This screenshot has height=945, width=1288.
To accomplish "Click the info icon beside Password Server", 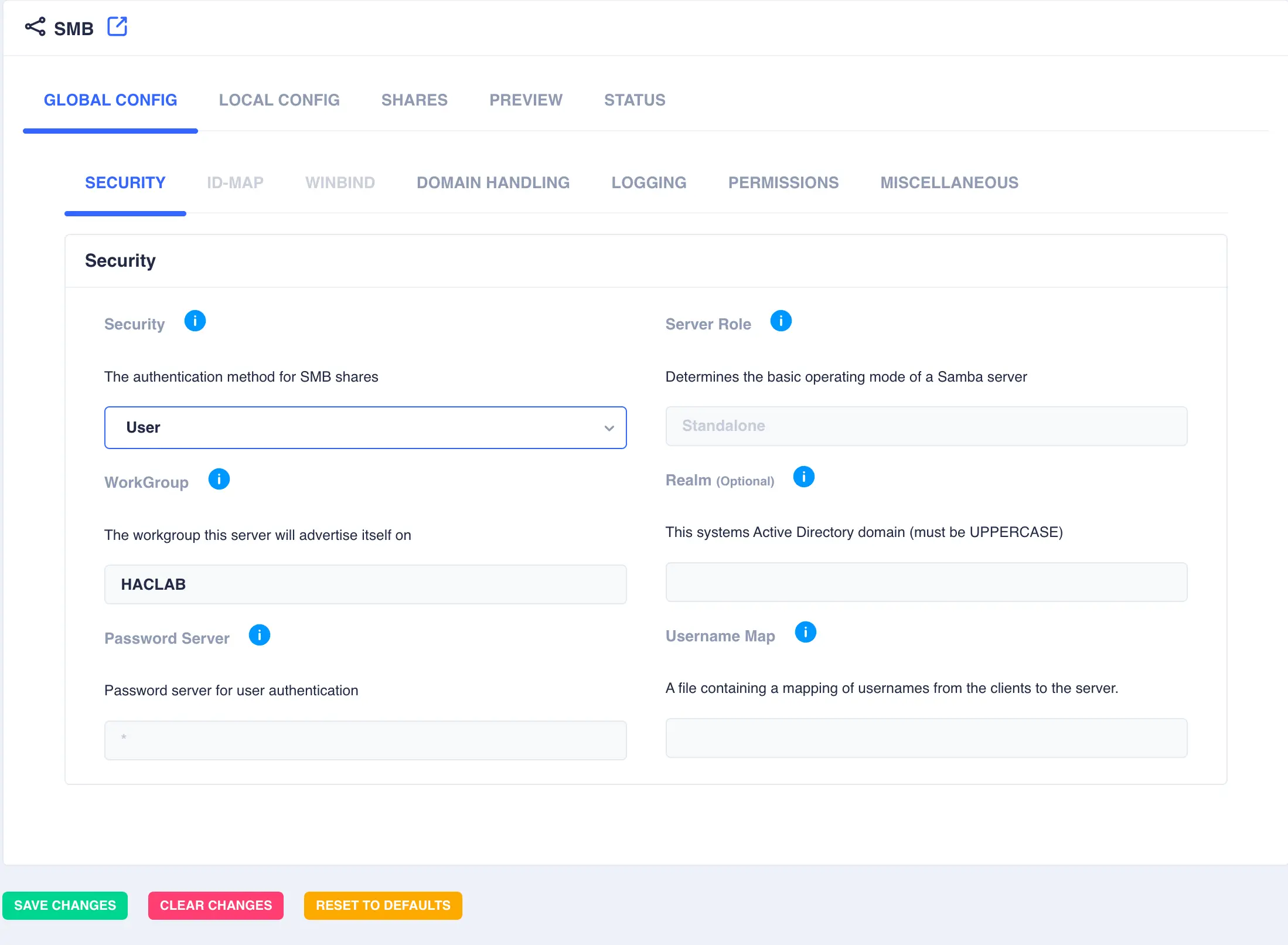I will click(x=259, y=635).
